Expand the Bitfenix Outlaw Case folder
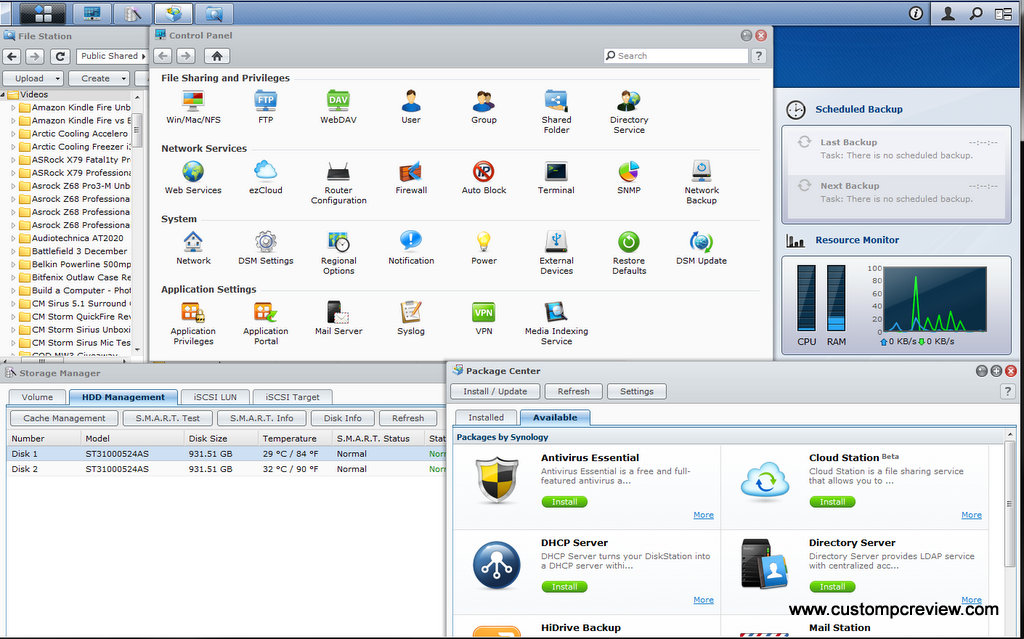The width and height of the screenshot is (1024, 639). click(13, 278)
